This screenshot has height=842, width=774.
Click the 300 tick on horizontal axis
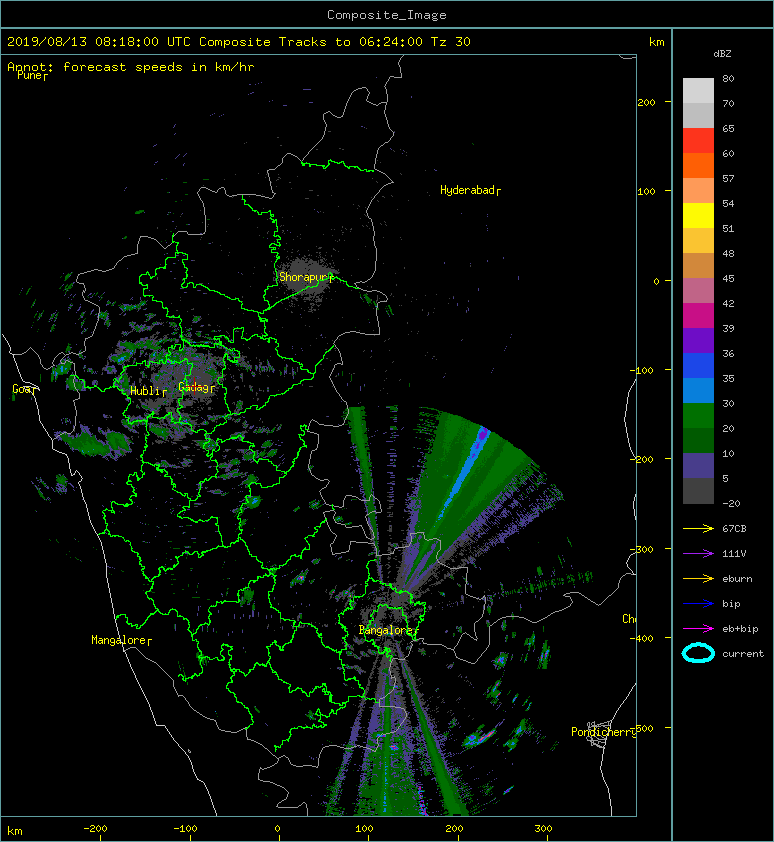(x=543, y=829)
